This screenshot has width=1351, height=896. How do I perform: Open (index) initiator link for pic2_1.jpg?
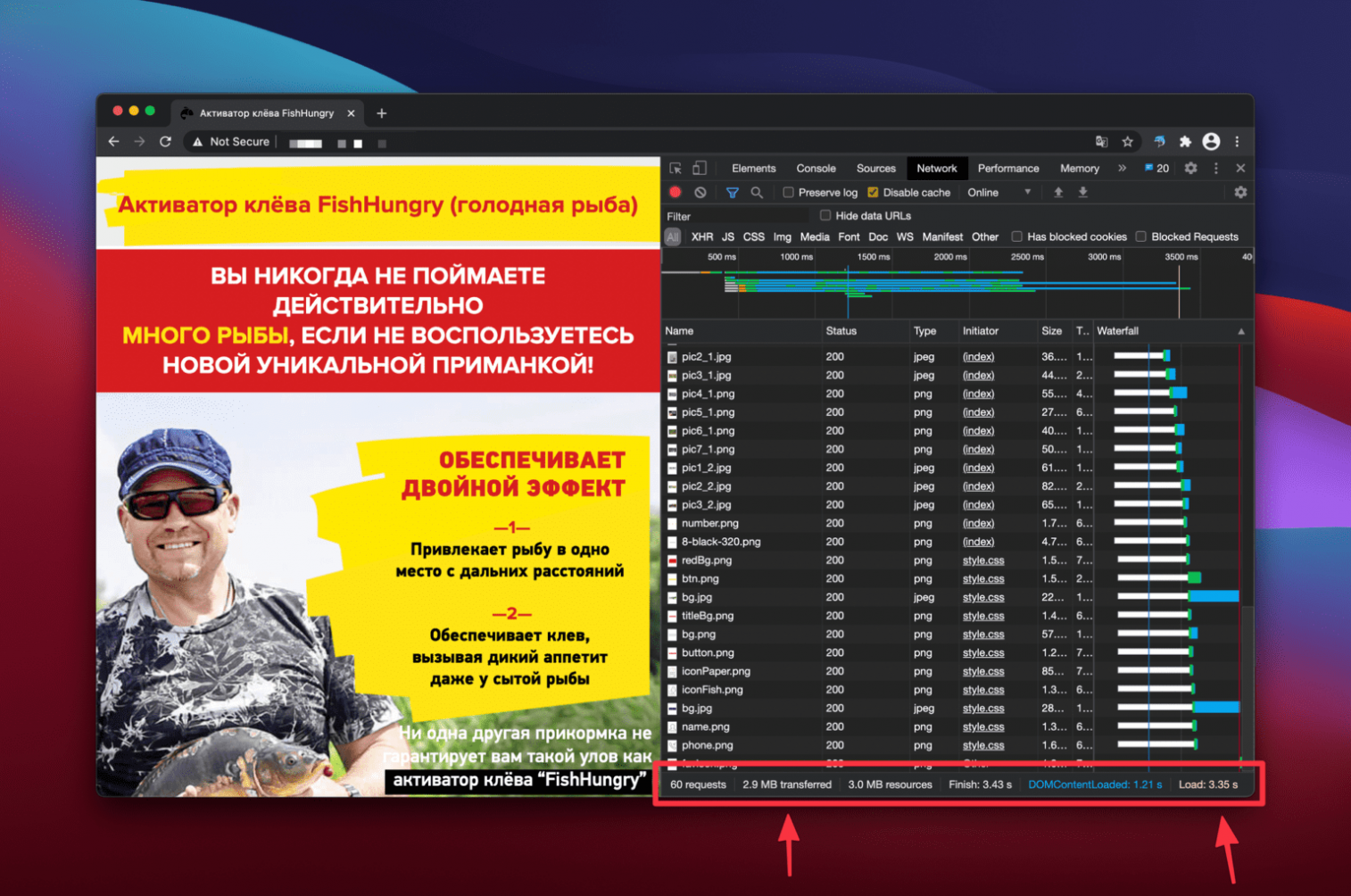(x=979, y=356)
